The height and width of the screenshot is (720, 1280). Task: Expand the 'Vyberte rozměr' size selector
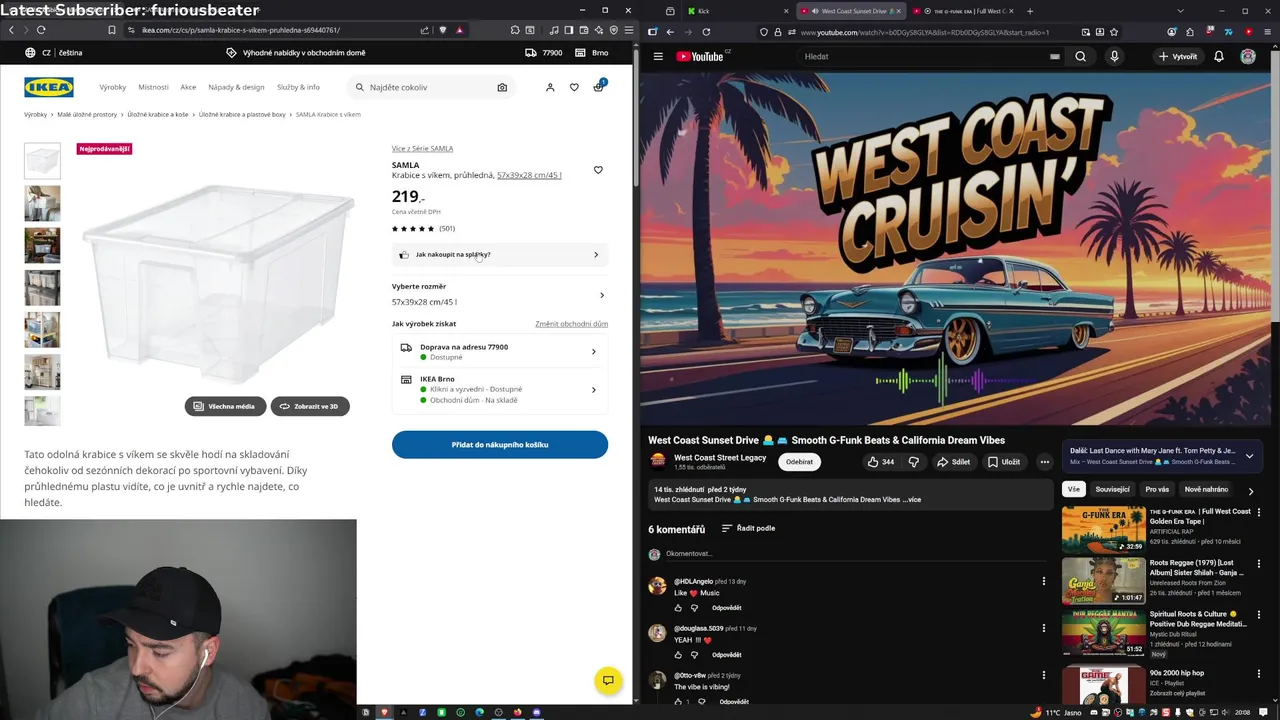tap(499, 295)
